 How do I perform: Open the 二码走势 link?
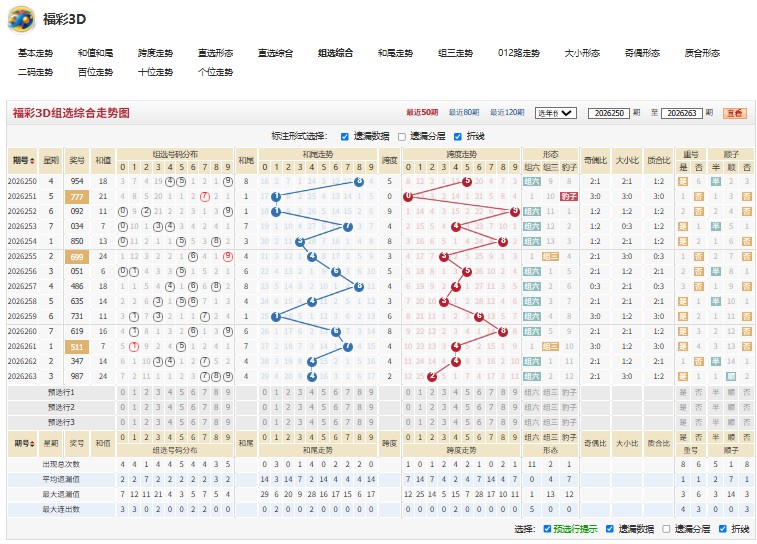pyautogui.click(x=35, y=72)
